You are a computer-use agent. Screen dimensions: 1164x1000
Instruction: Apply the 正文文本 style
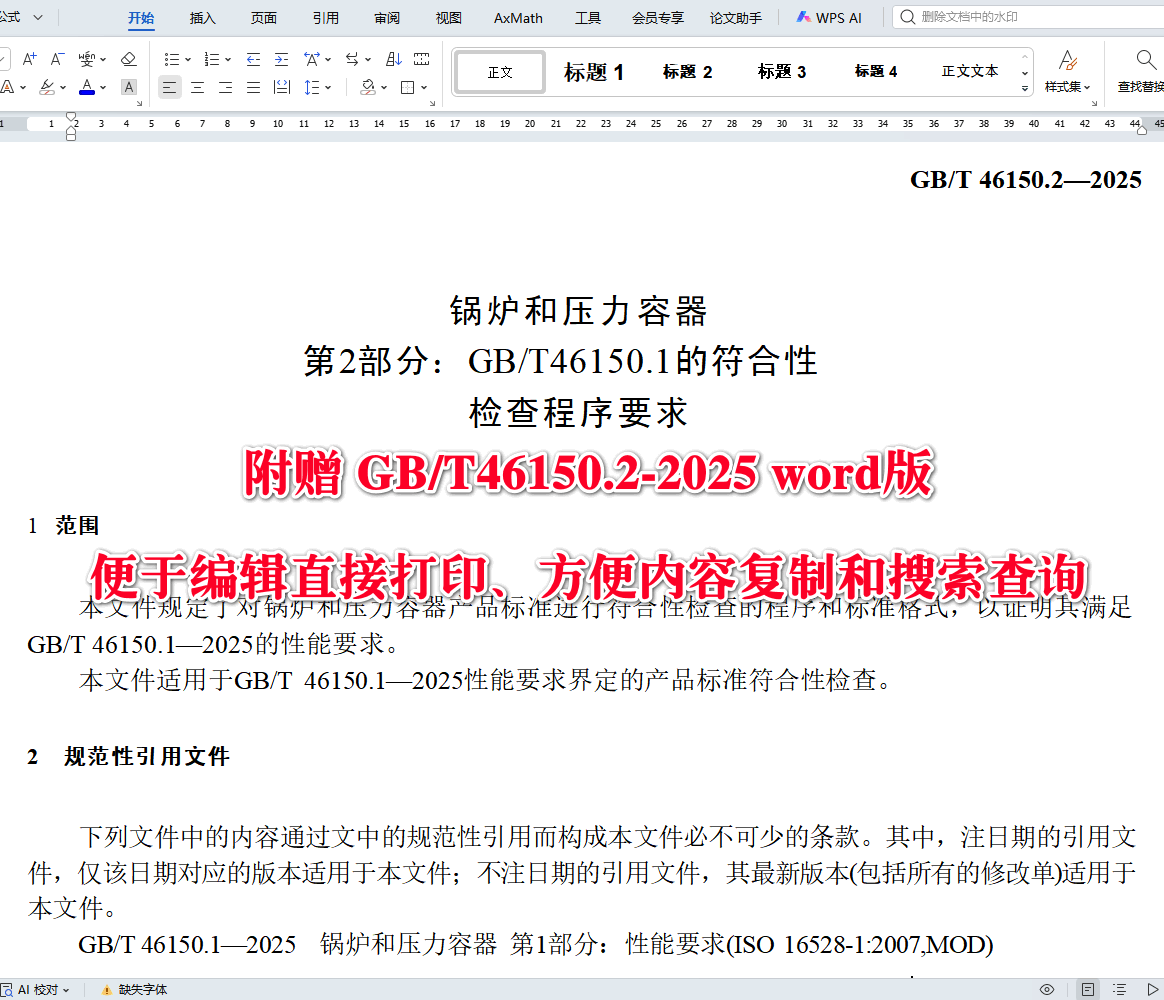(970, 72)
